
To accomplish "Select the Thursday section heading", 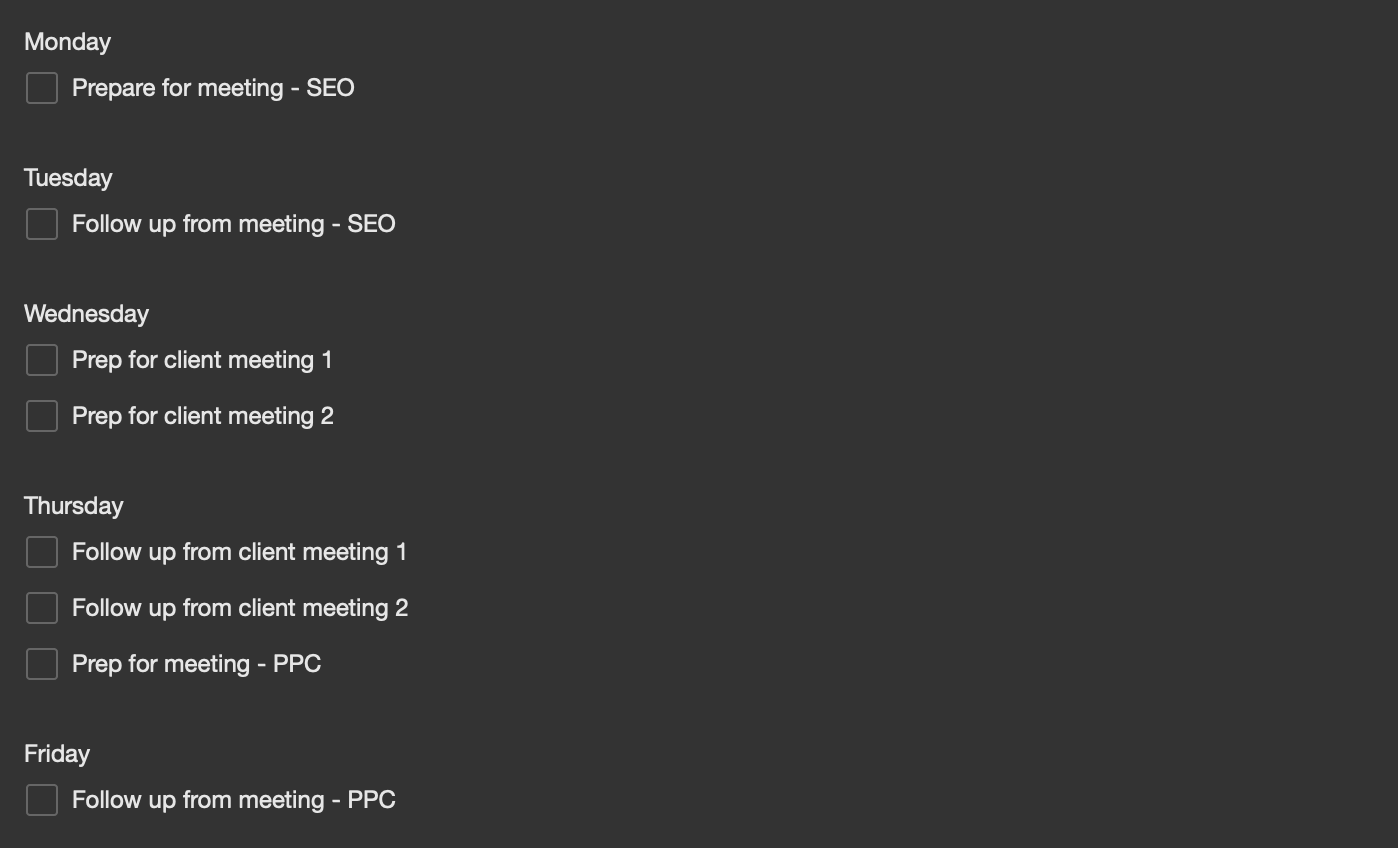I will pyautogui.click(x=74, y=506).
